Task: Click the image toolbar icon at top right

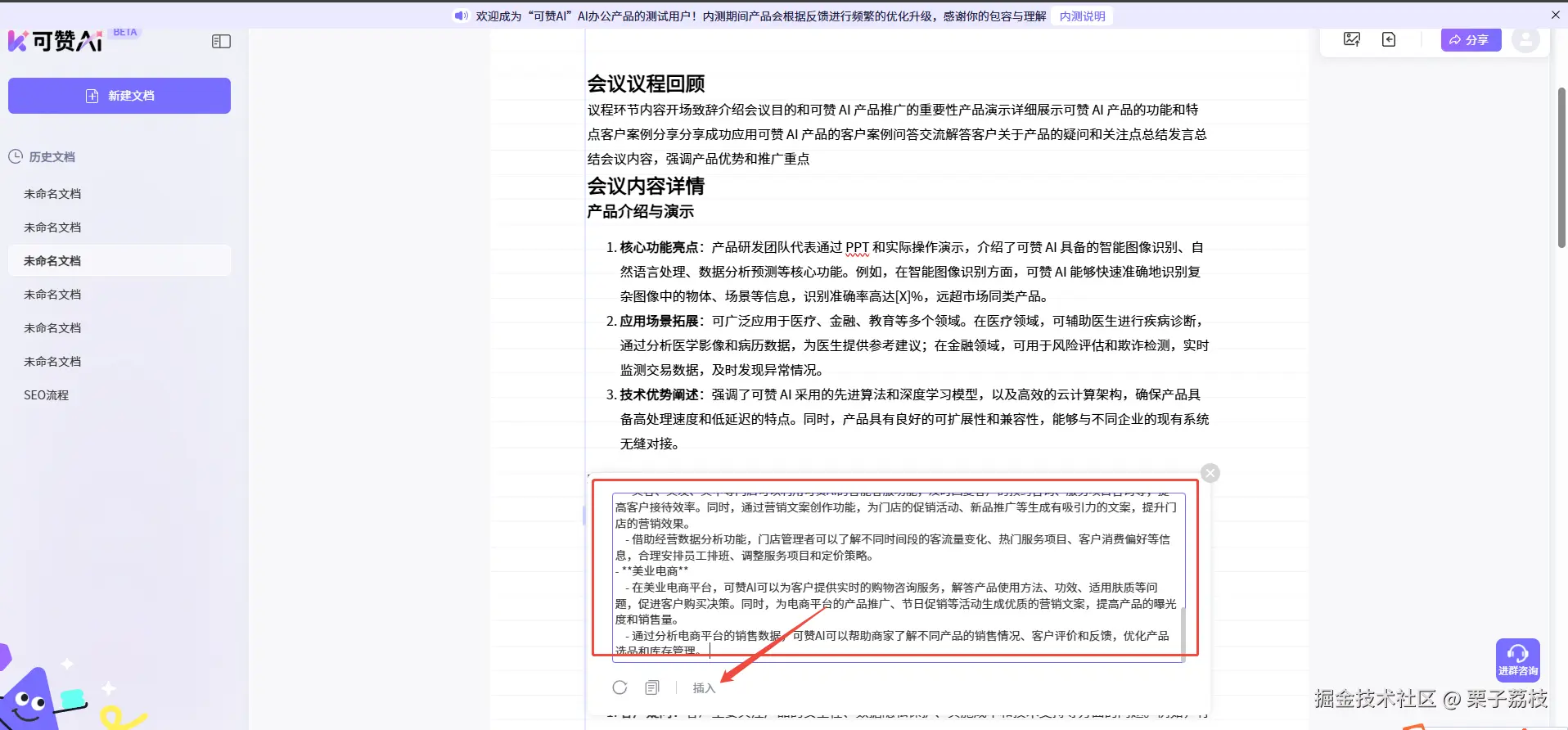Action: click(1352, 39)
